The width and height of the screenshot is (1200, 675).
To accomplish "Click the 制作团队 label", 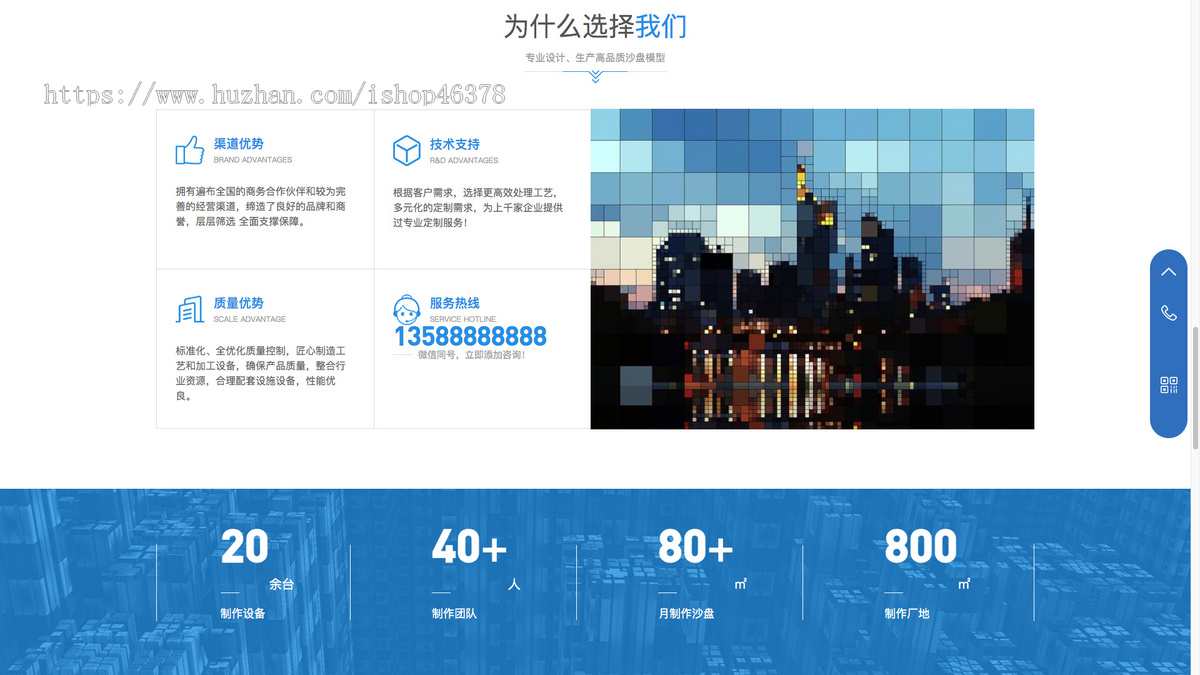I will click(x=454, y=614).
